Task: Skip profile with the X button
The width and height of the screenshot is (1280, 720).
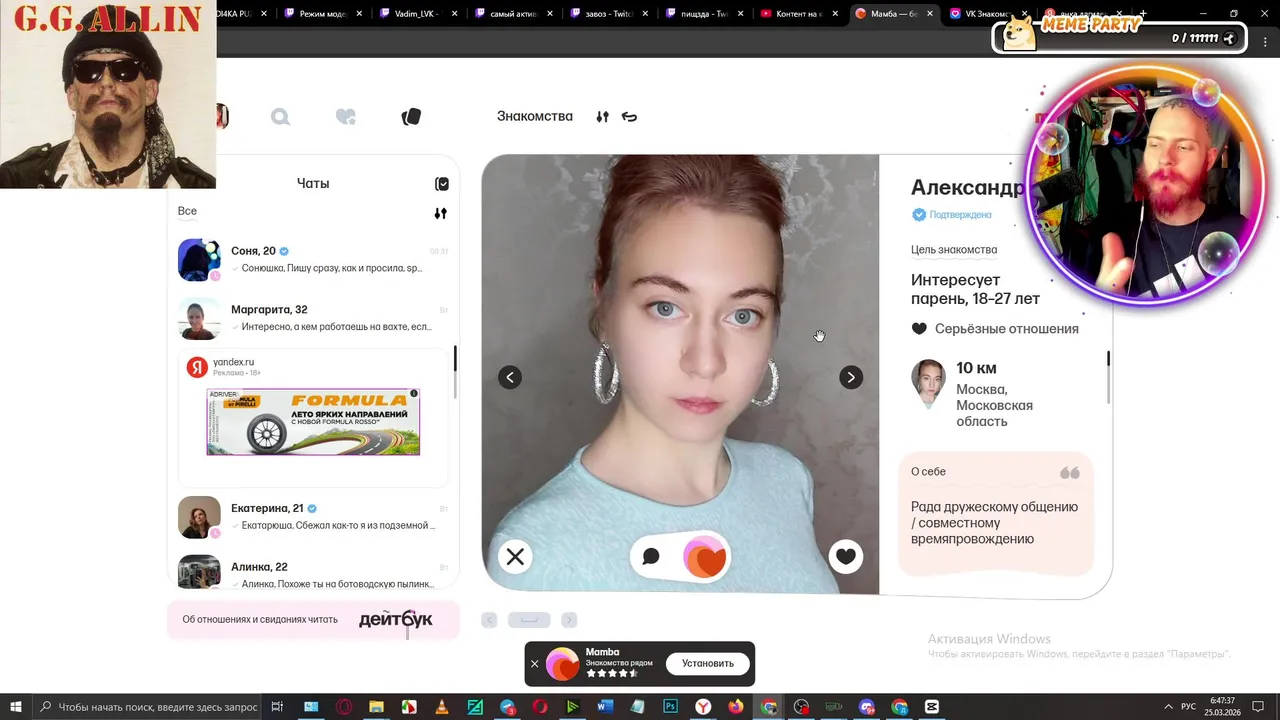Action: tap(515, 557)
